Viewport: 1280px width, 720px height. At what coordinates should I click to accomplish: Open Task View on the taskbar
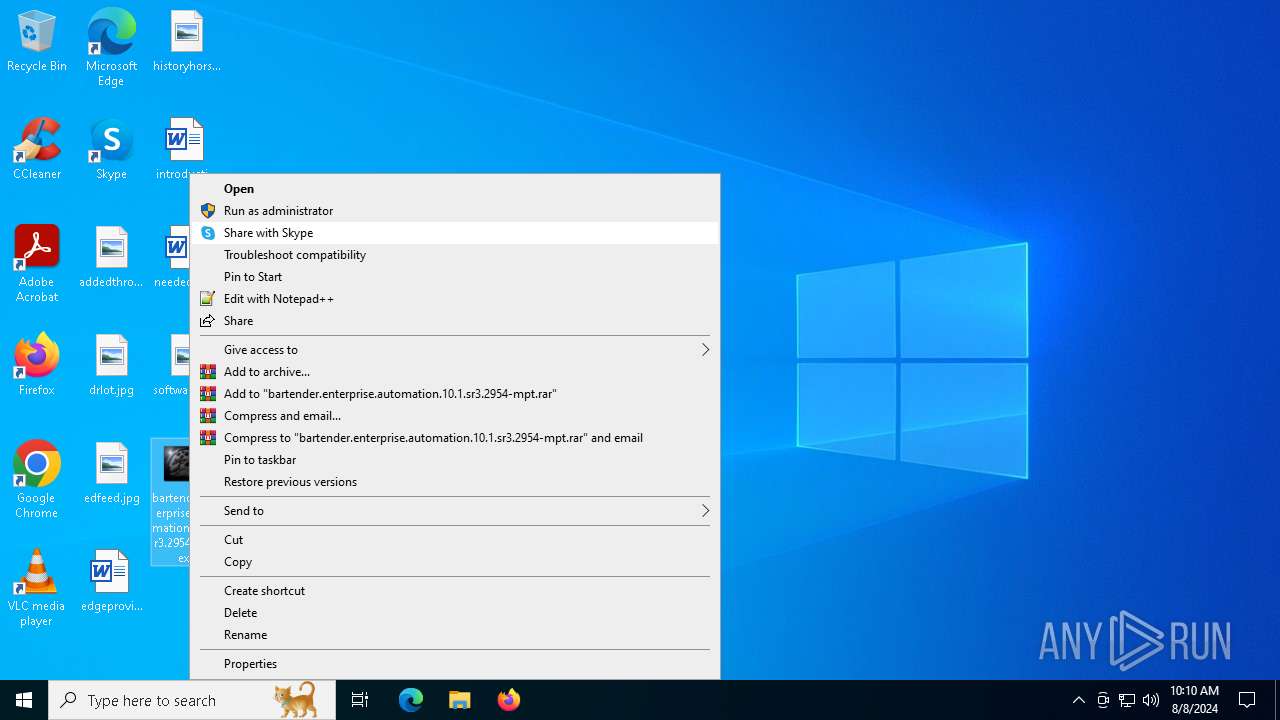(360, 700)
